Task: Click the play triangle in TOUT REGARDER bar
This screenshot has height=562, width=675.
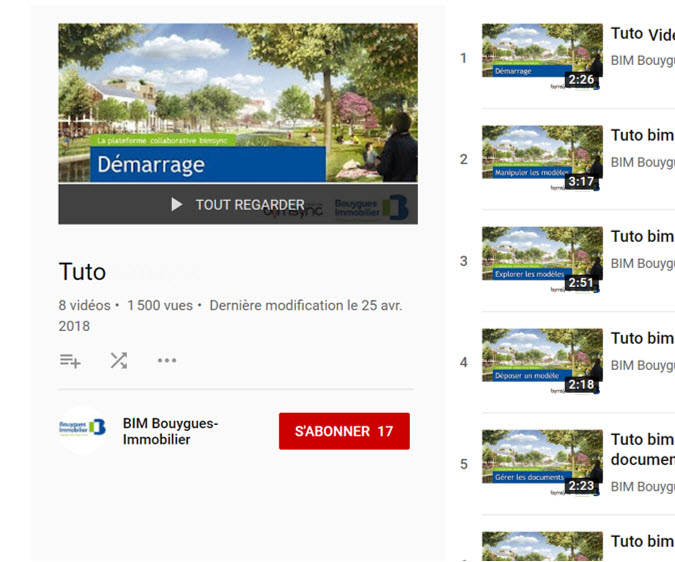Action: 176,204
